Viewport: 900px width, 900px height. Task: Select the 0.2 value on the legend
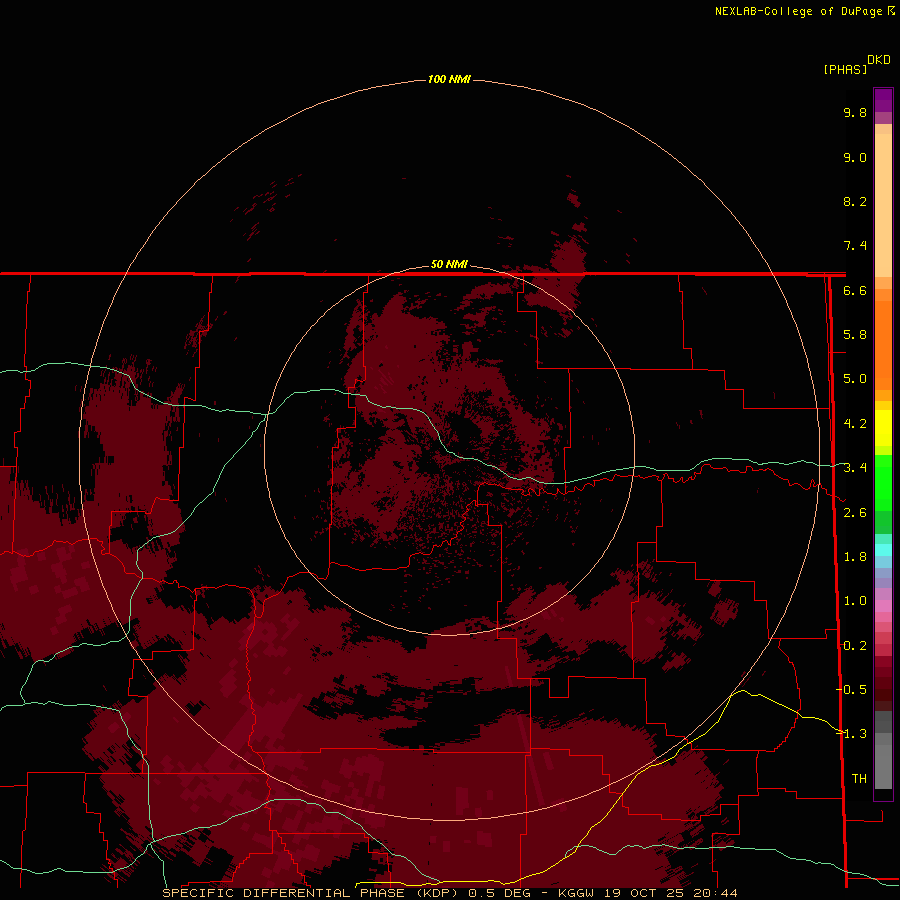coord(855,646)
